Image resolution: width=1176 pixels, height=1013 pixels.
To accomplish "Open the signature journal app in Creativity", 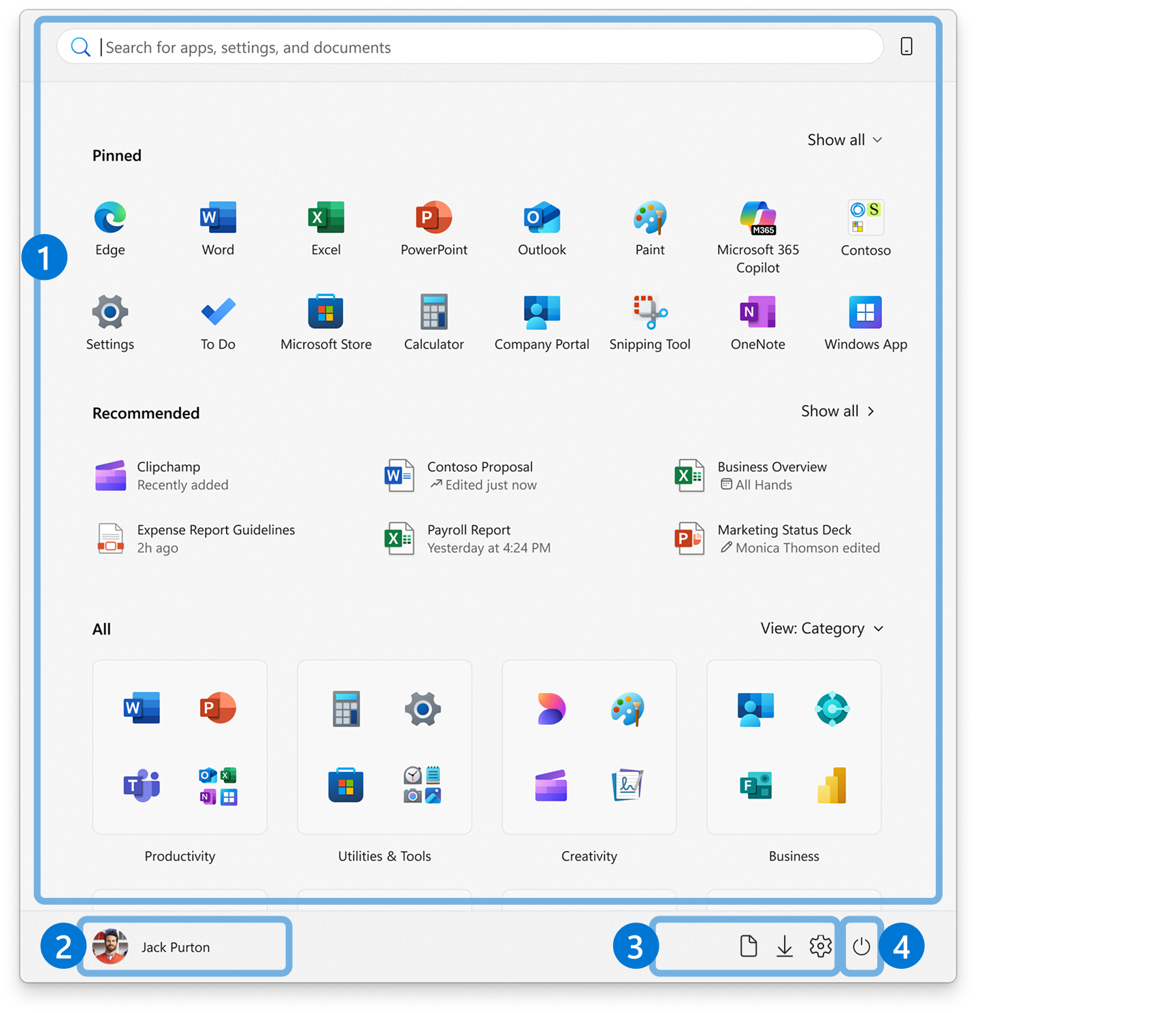I will (x=627, y=786).
